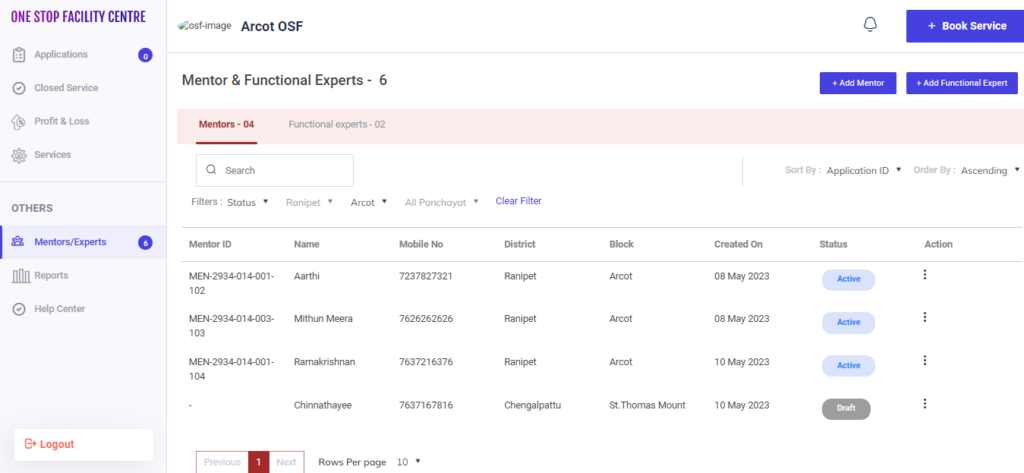The width and height of the screenshot is (1024, 473).
Task: Click the Add Mentor button
Action: pyautogui.click(x=857, y=83)
